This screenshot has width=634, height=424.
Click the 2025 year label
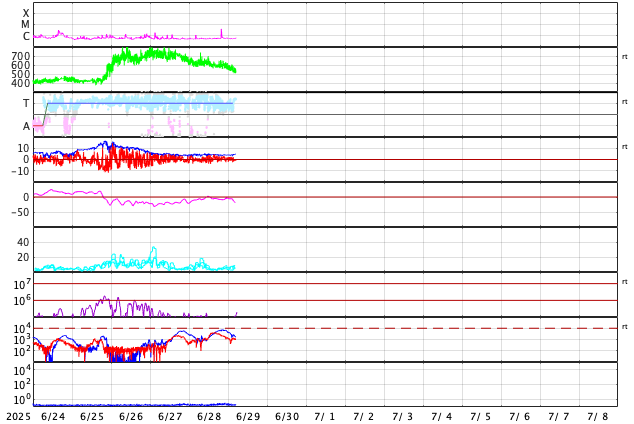(x=19, y=417)
